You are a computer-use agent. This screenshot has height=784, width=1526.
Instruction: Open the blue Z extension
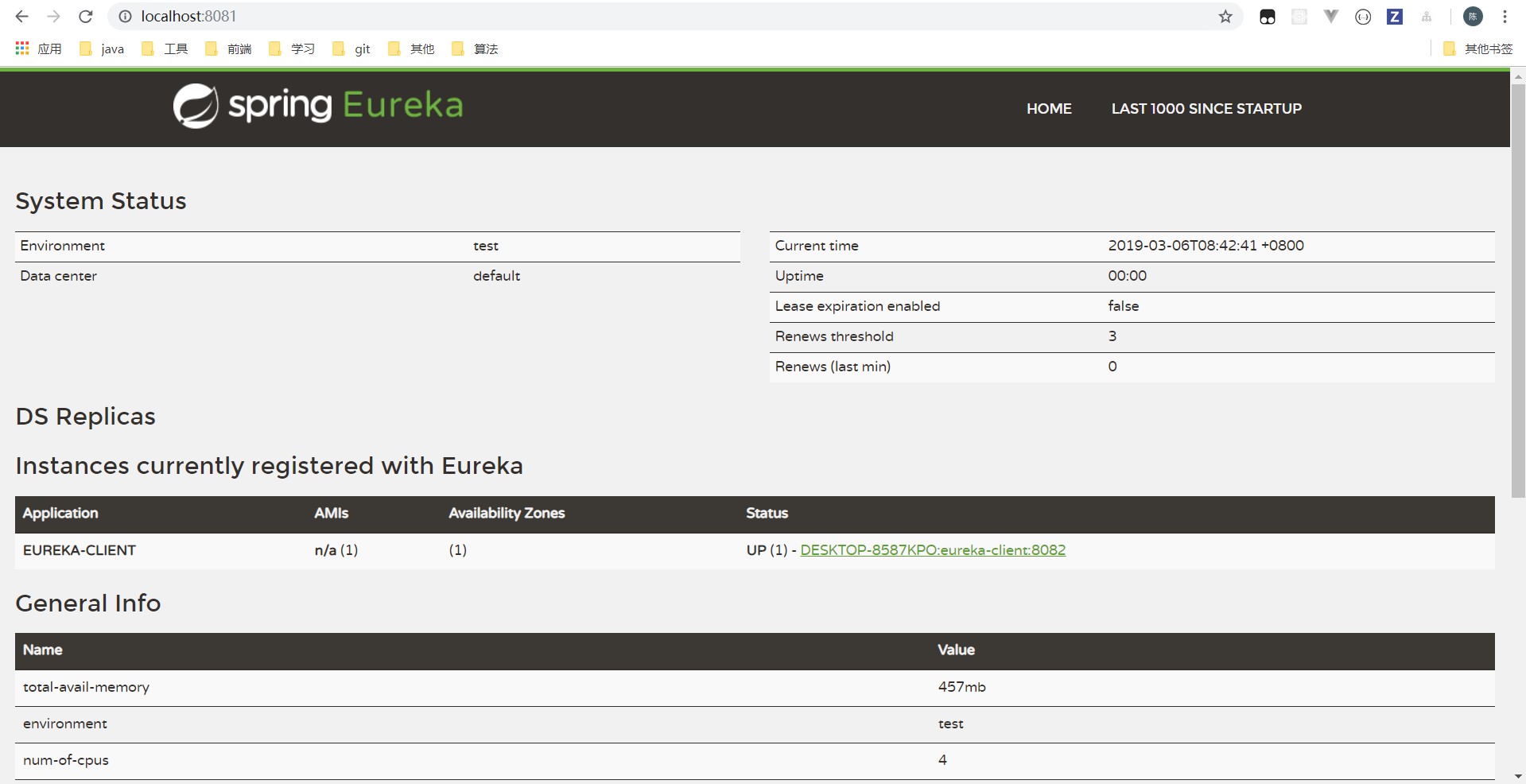point(1395,17)
